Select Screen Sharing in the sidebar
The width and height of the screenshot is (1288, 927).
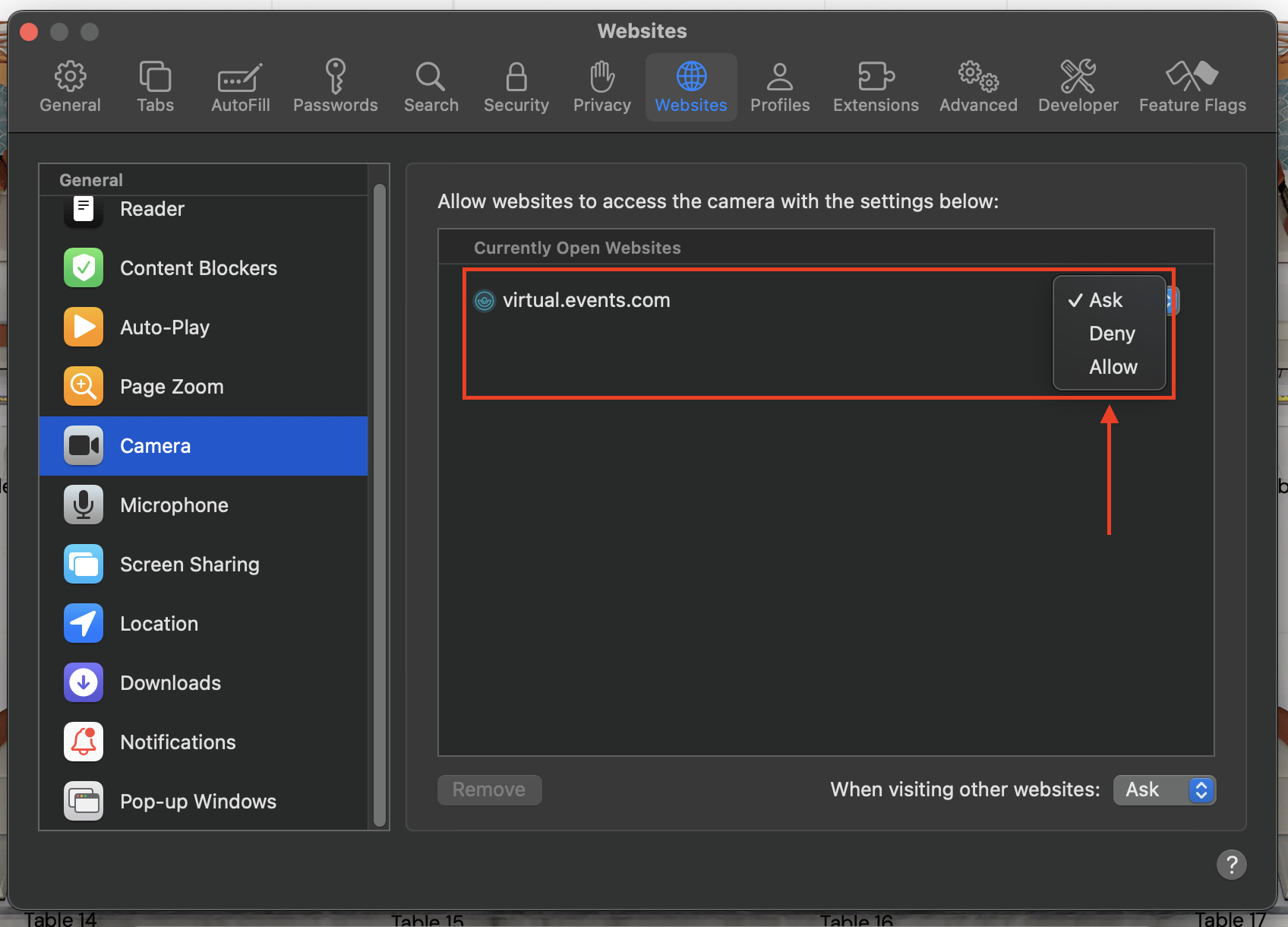coord(190,565)
